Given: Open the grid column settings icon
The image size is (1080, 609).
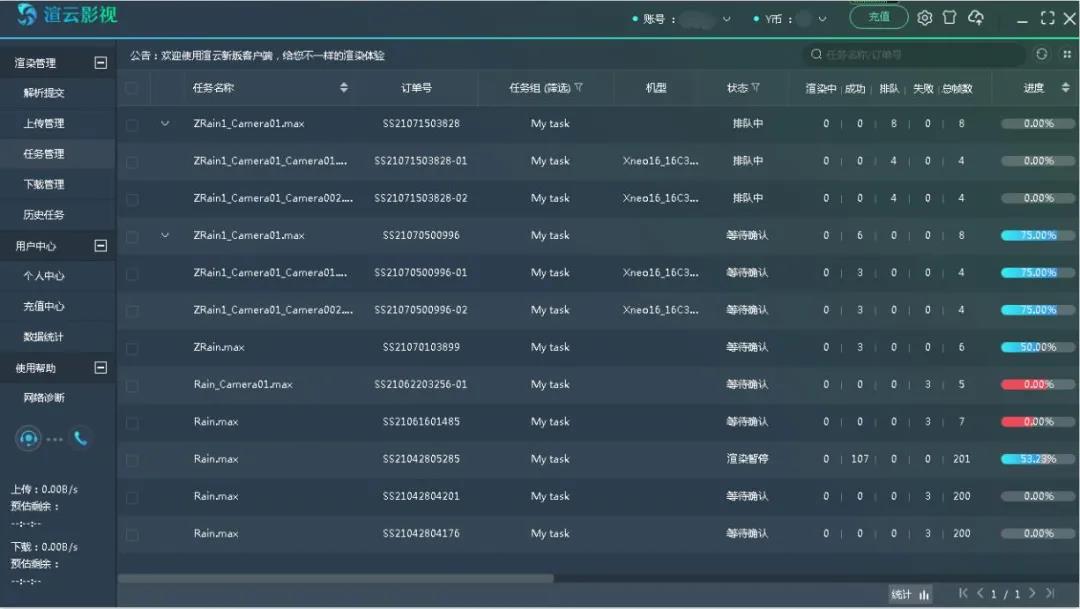Looking at the screenshot, I should (1065, 55).
